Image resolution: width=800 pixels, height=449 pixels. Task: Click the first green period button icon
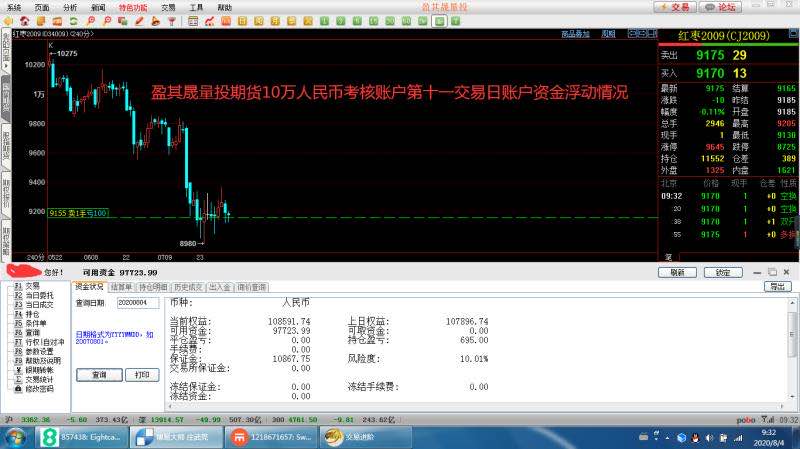pyautogui.click(x=324, y=21)
